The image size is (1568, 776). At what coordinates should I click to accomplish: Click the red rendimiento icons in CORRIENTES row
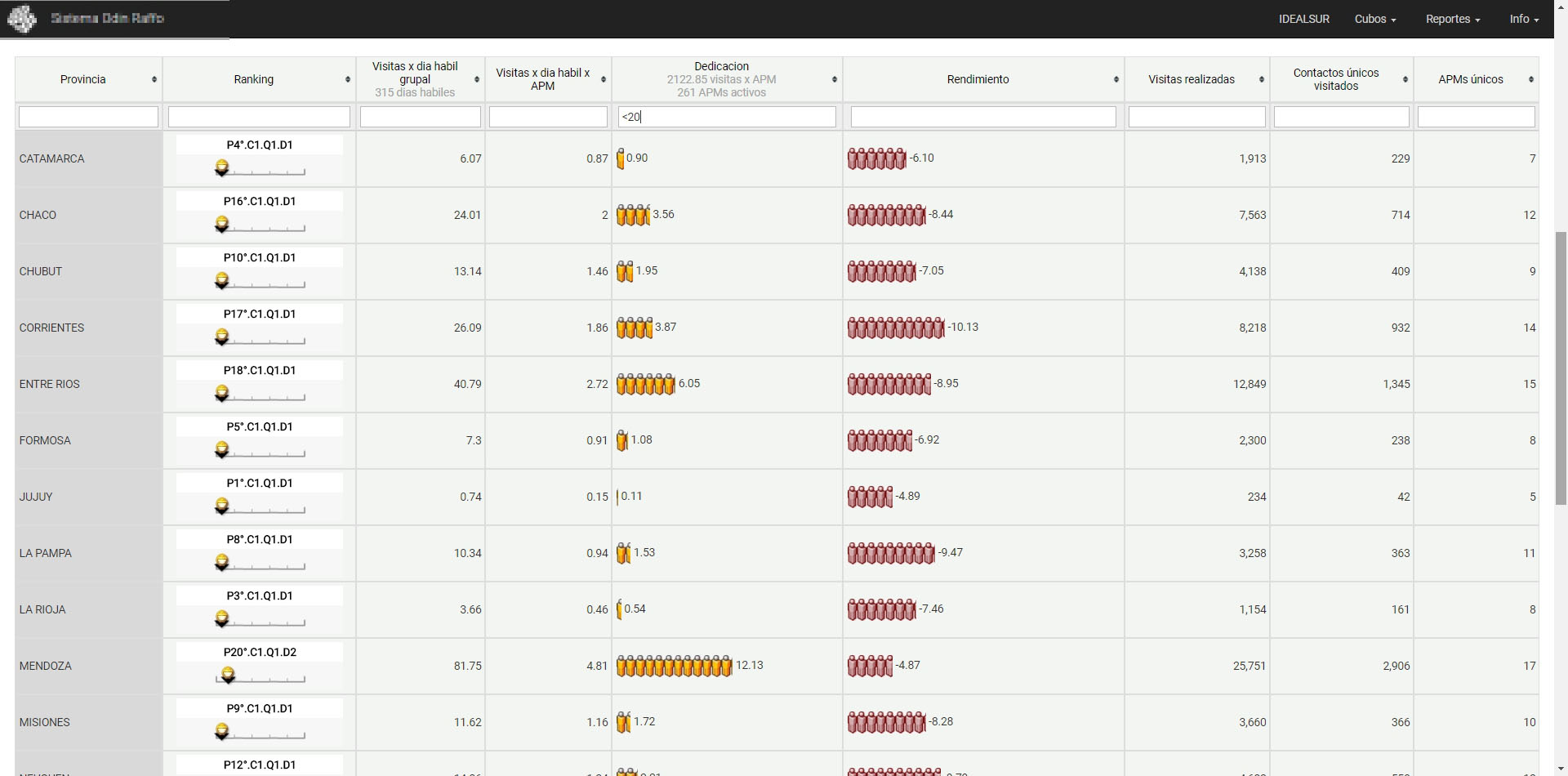(x=896, y=328)
